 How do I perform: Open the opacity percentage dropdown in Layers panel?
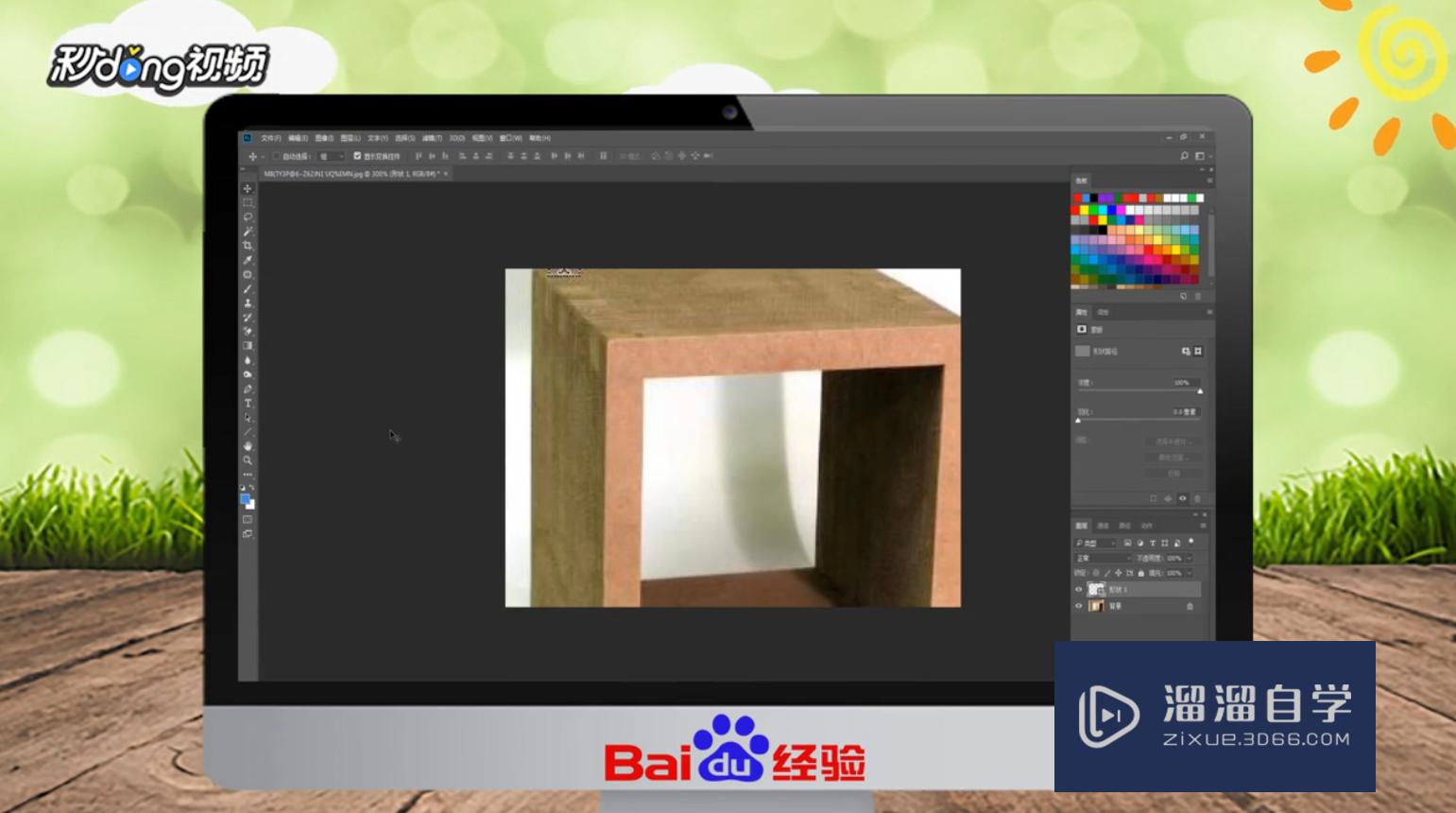click(1189, 559)
